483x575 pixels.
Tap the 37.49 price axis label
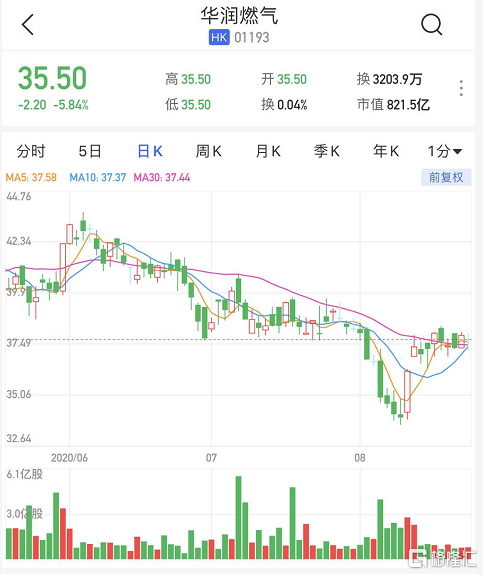pyautogui.click(x=19, y=343)
